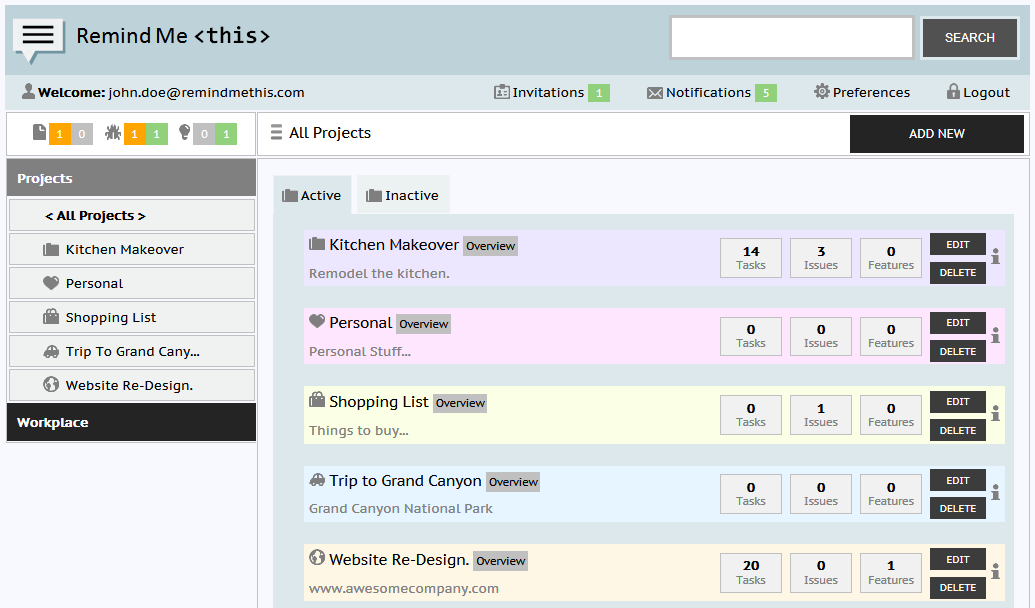Click the bug icon in the summary bar
This screenshot has width=1035, height=608.
pos(113,133)
